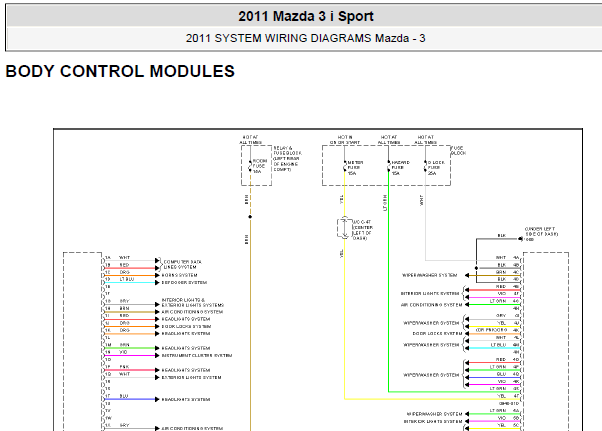Click "2011 SYSTEM WIRING DIAGRAMS Mazda - 3" subtitle
The width and height of the screenshot is (602, 431).
click(x=305, y=38)
